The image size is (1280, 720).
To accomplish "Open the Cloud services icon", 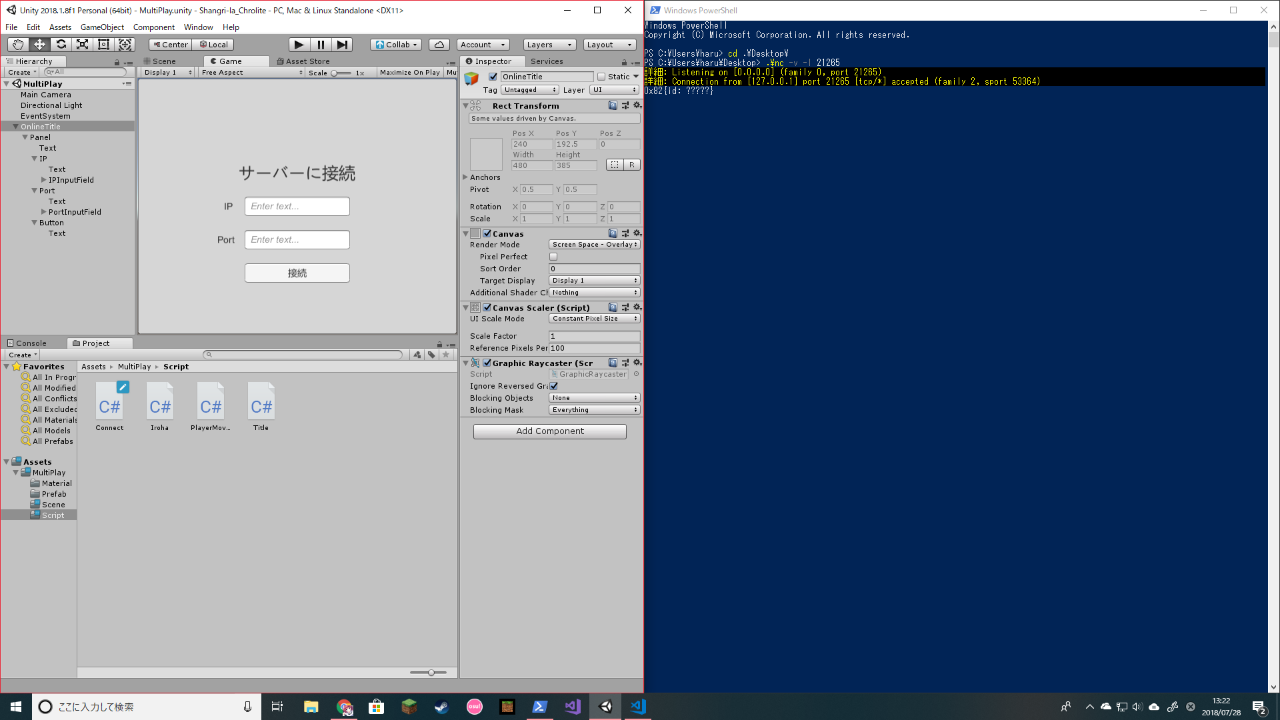I will click(439, 45).
